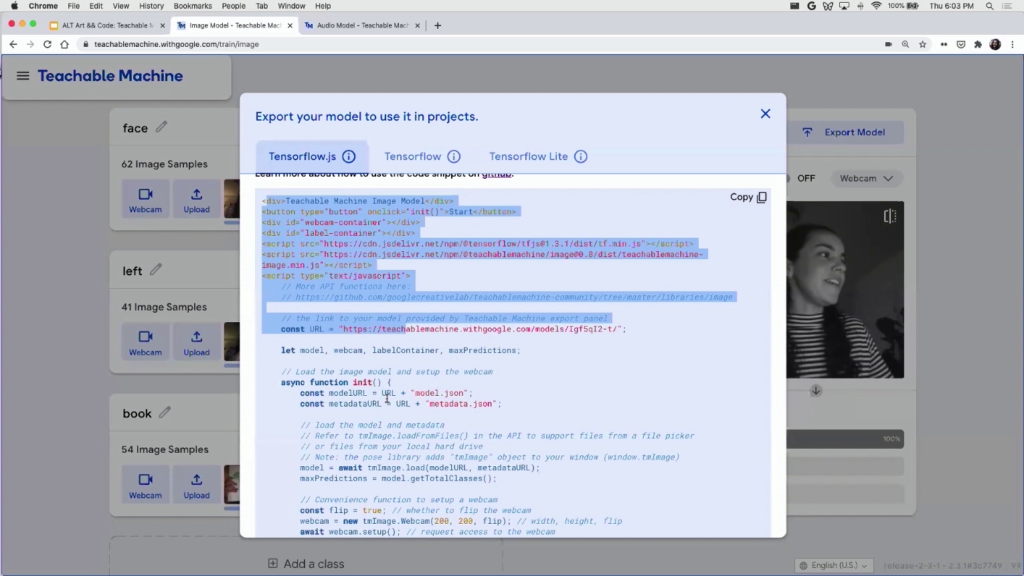Click the Export Model button
1024x576 pixels.
coord(845,132)
